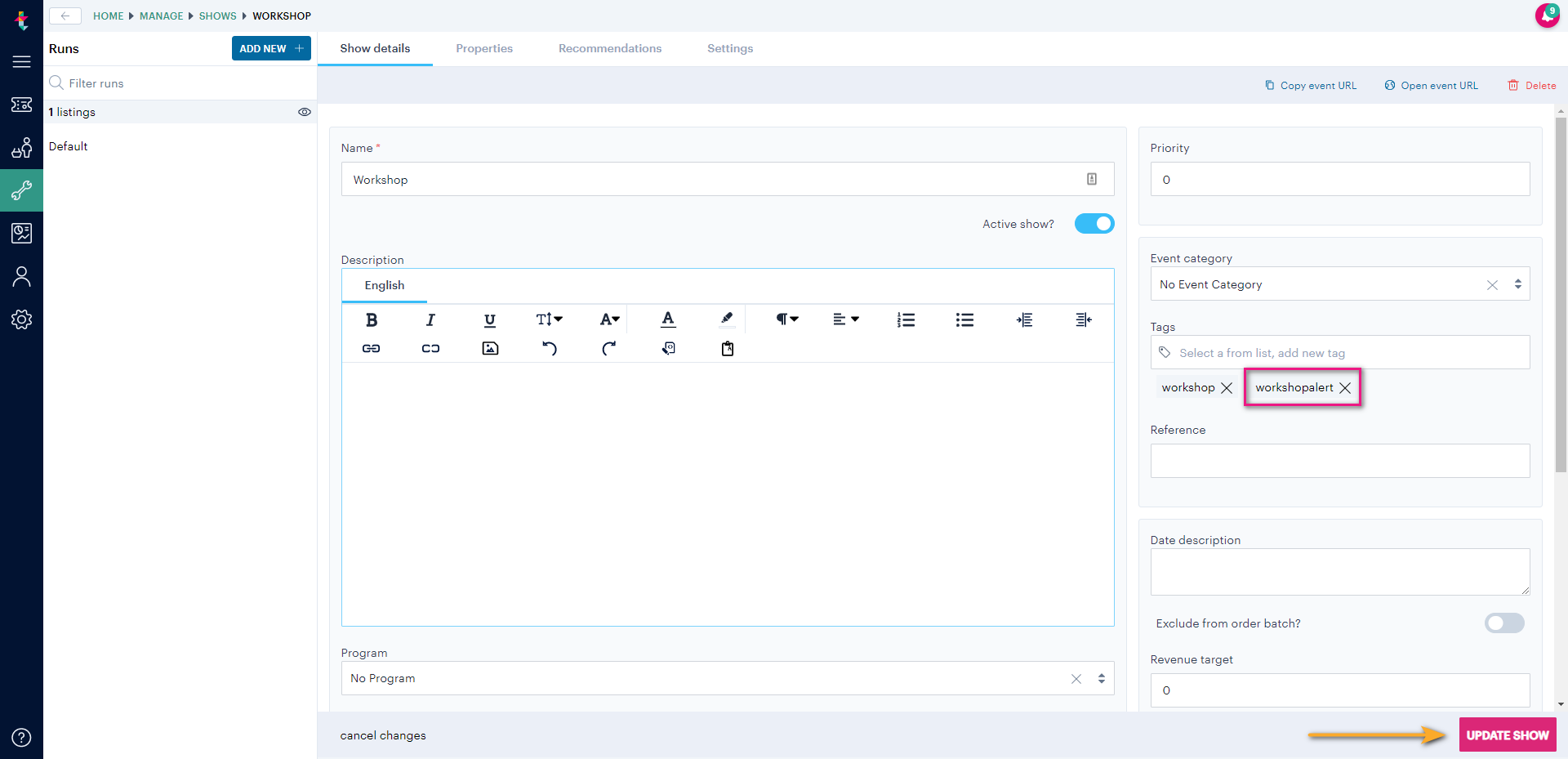Click the paste from clipboard icon
The image size is (1568, 759).
tap(728, 348)
